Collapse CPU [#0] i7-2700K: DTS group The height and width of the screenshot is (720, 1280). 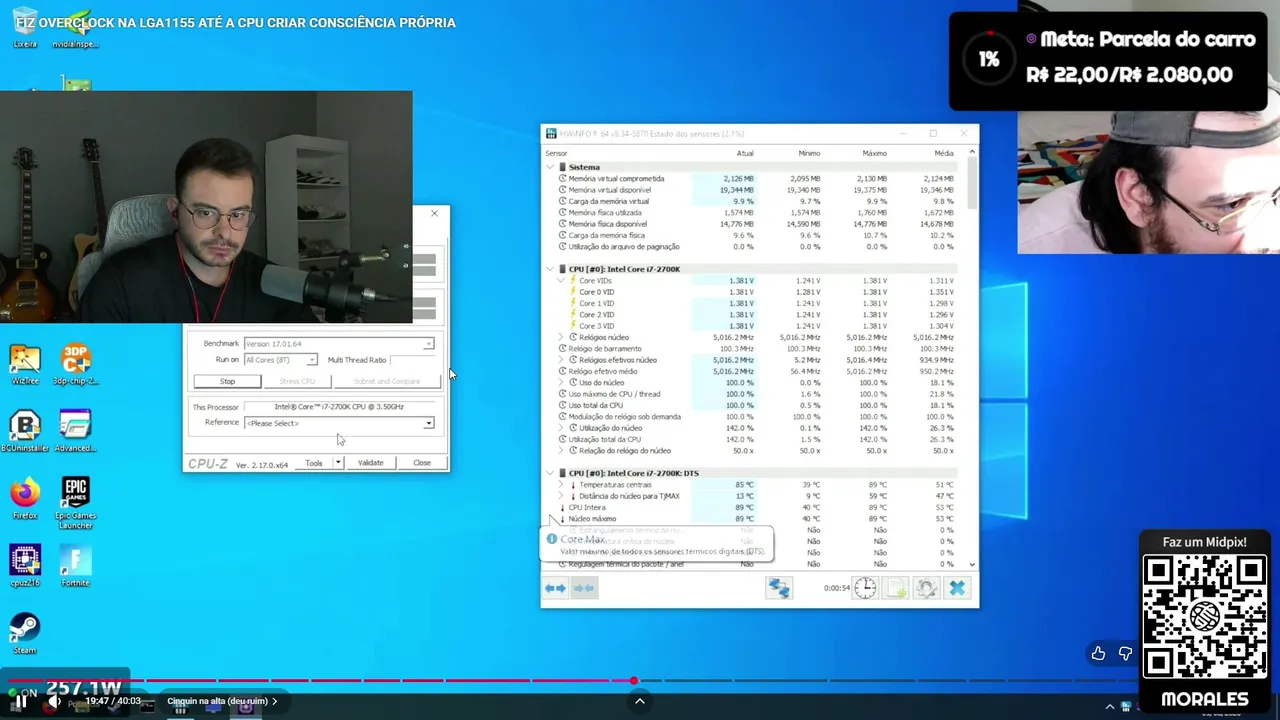point(550,473)
